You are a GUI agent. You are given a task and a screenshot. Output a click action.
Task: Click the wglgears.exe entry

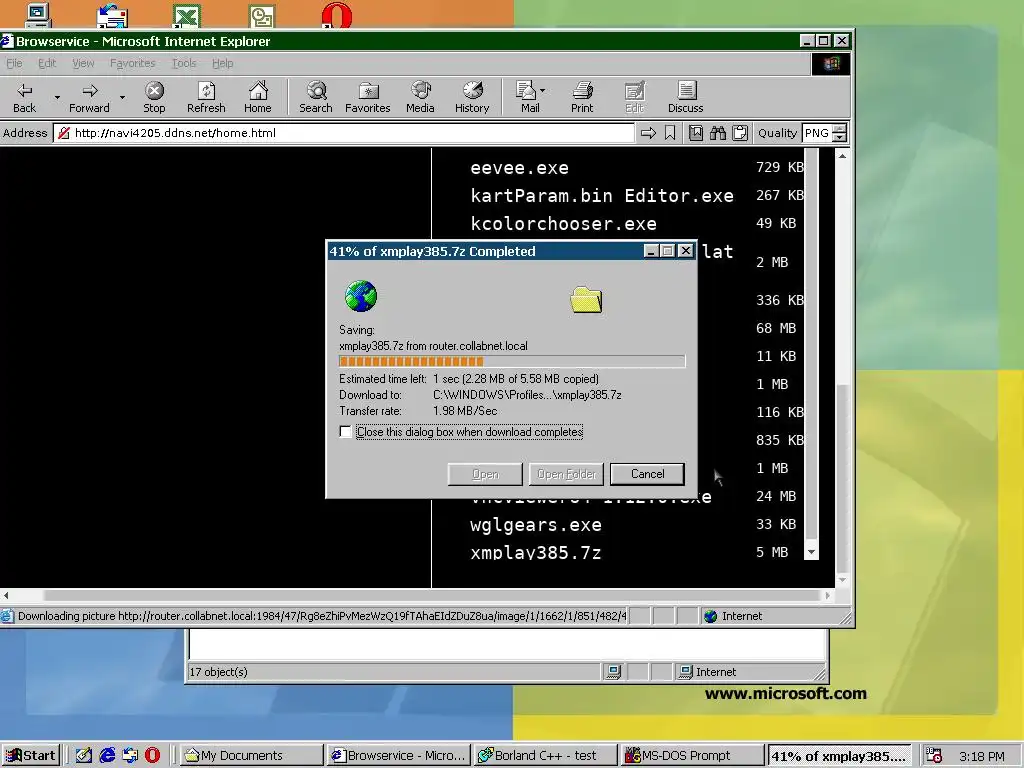pos(536,525)
